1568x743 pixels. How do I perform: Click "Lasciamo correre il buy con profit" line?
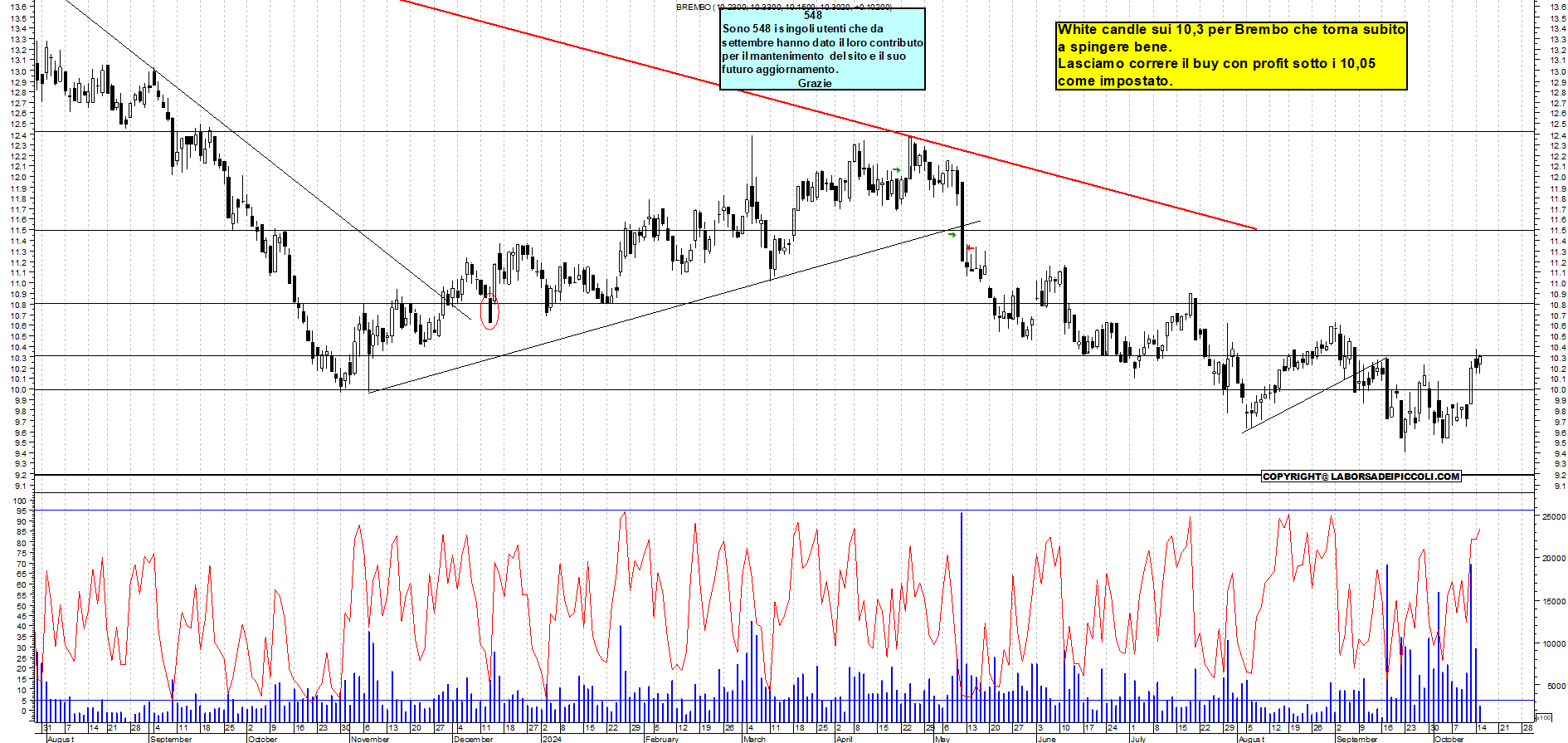1216,63
